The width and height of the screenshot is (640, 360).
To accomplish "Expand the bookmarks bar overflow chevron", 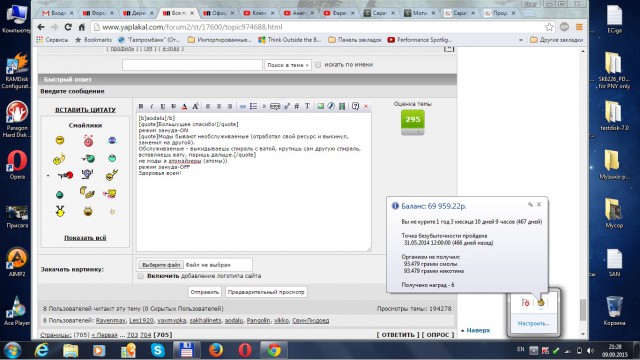I will pos(520,40).
